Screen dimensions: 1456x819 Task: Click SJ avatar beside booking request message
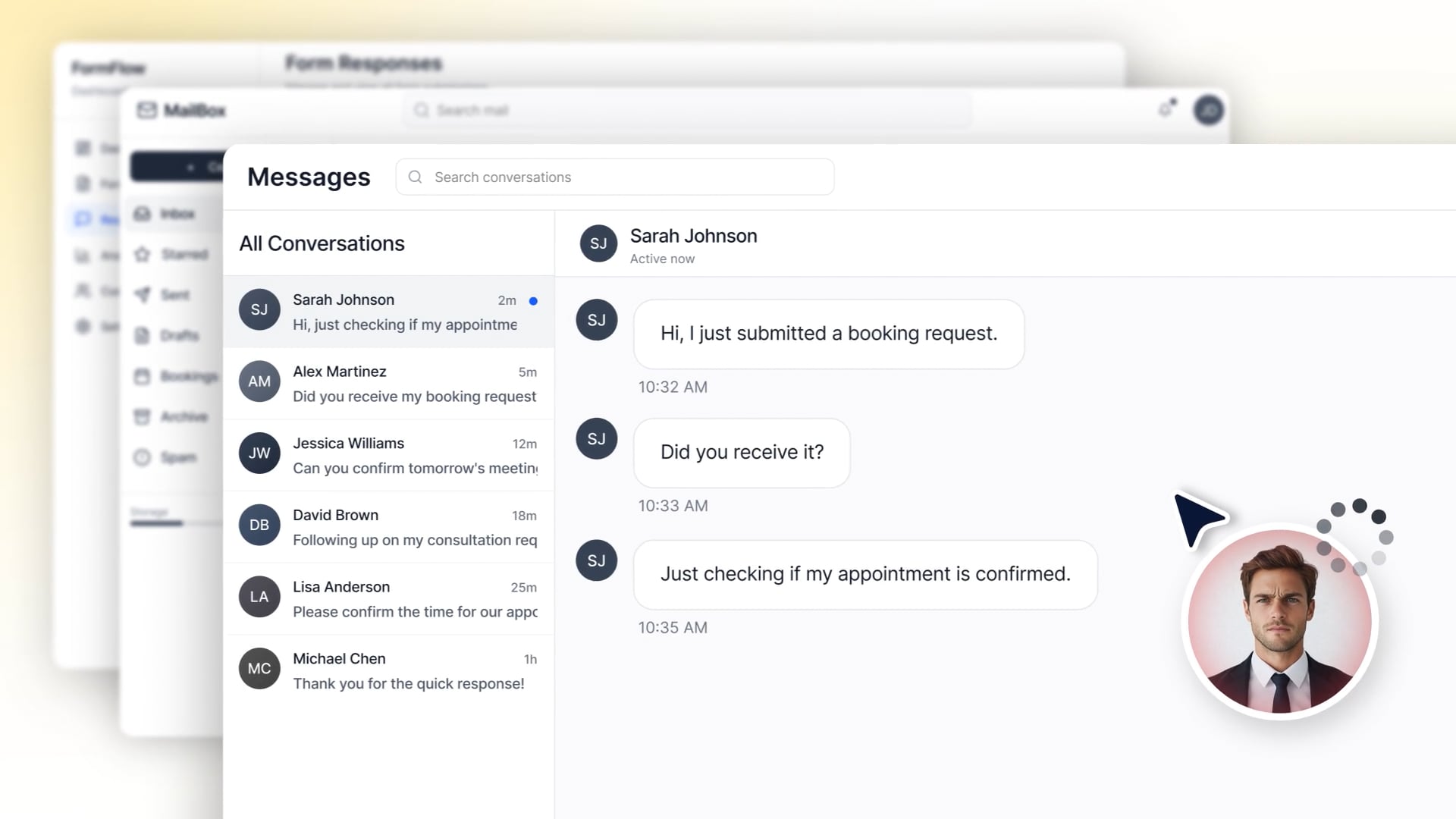[x=597, y=320]
